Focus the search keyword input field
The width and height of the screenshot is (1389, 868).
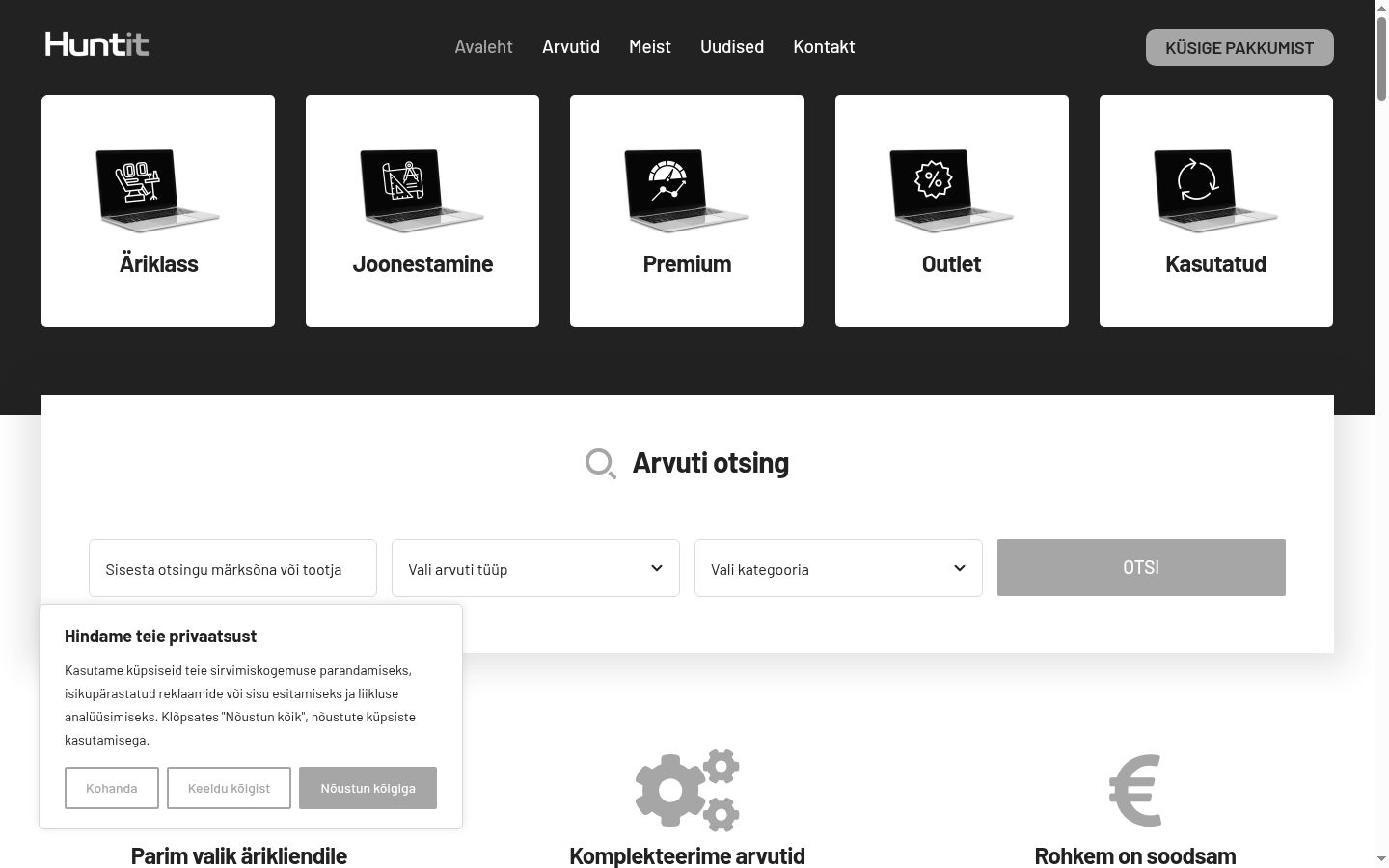click(232, 568)
